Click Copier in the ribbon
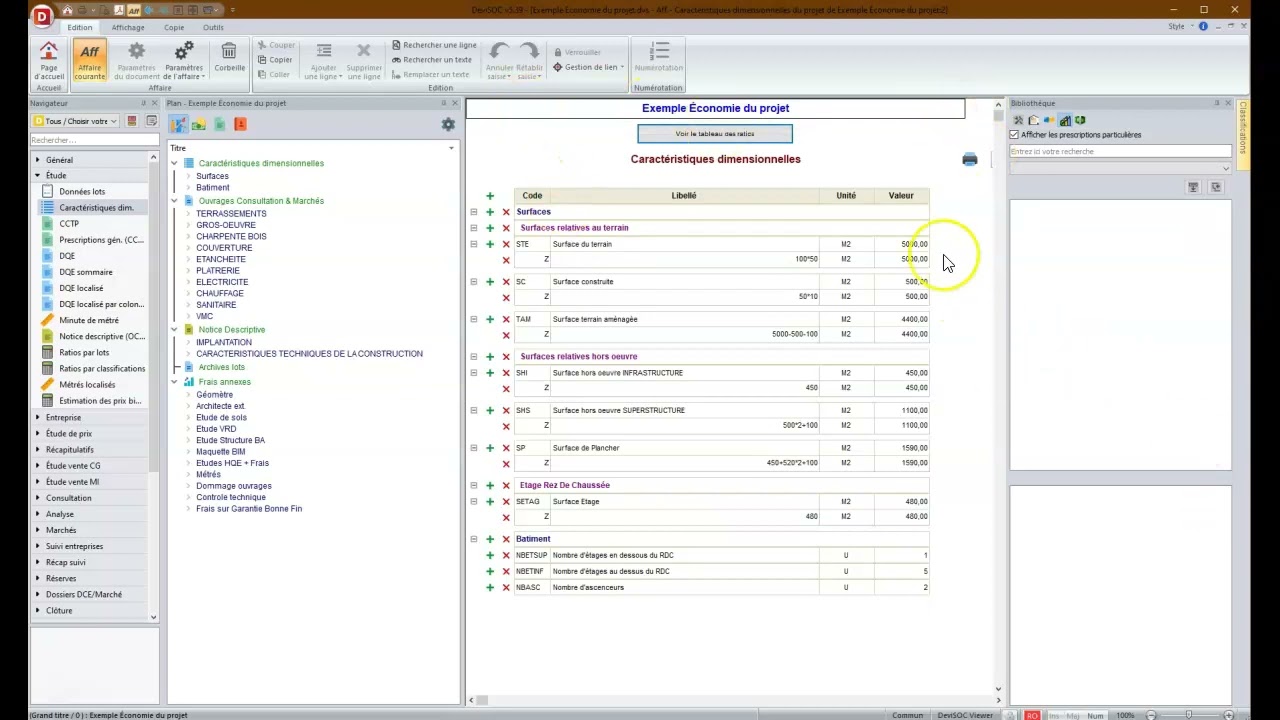Viewport: 1280px width, 720px height. point(276,60)
